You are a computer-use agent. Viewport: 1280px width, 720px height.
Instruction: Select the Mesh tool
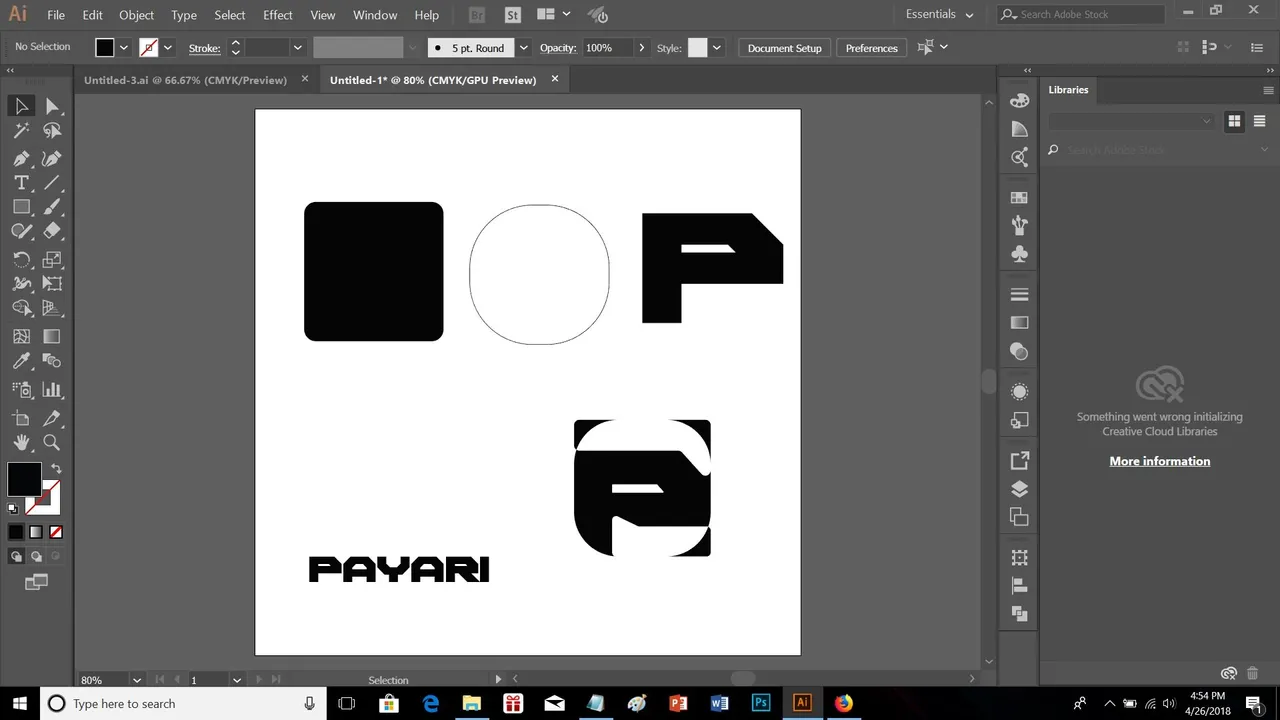pyautogui.click(x=21, y=337)
